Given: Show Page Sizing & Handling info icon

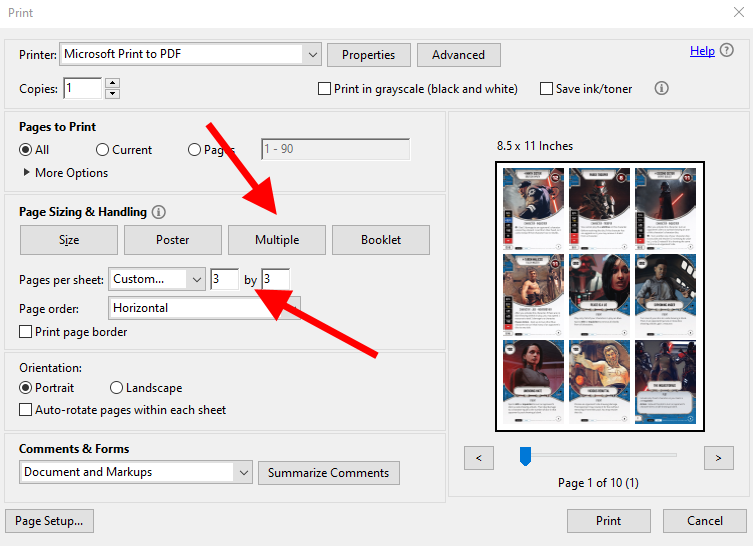Looking at the screenshot, I should [158, 212].
